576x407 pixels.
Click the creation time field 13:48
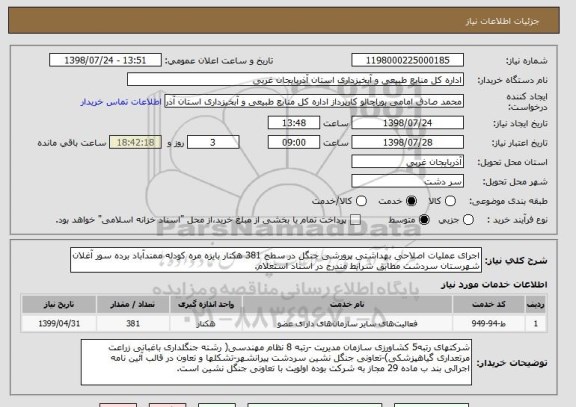[294, 123]
